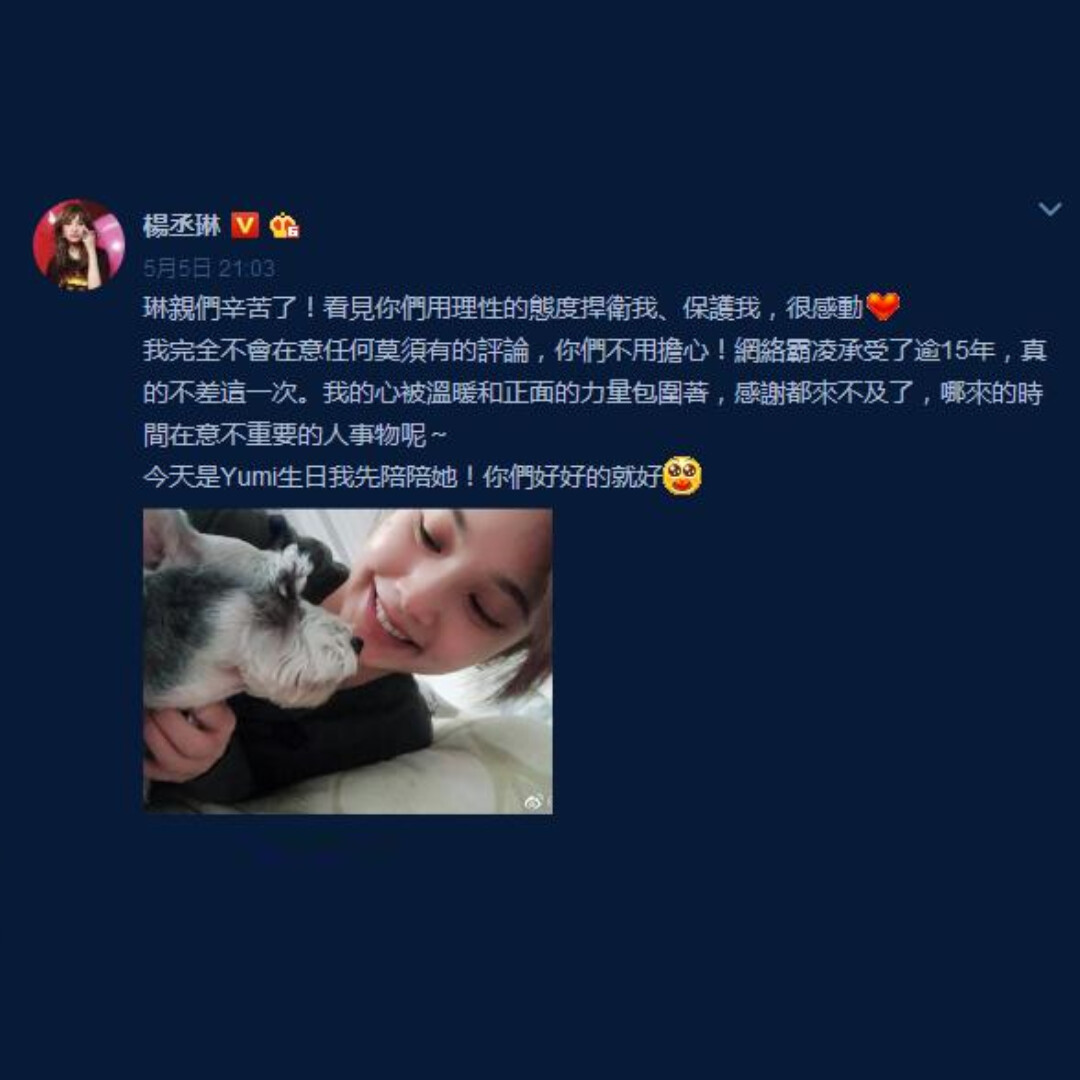Click the phrase 你們不用擔心
The width and height of the screenshot is (1080, 1080).
click(x=631, y=351)
